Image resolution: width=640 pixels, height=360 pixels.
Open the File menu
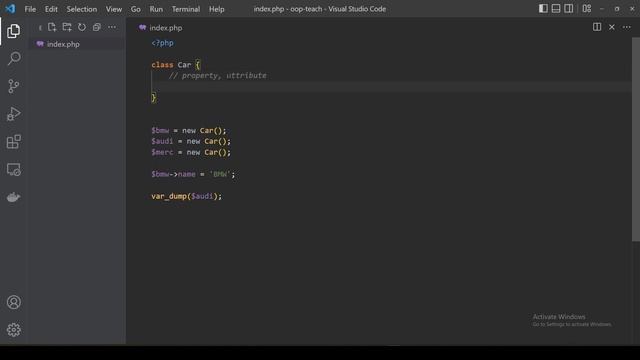[x=30, y=9]
